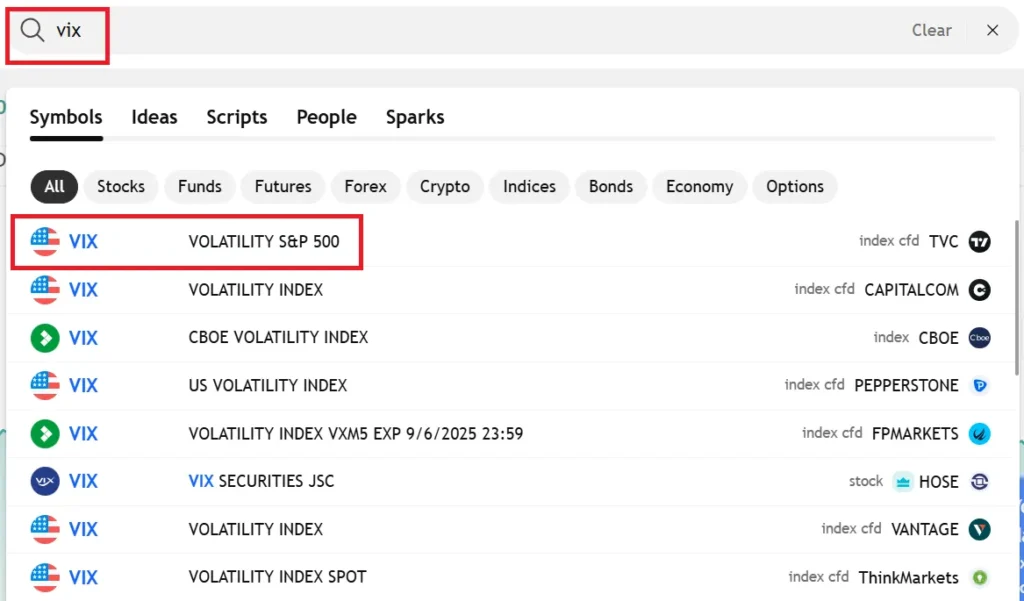The width and height of the screenshot is (1024, 601).
Task: Click the FPMARKETS exchange logo icon
Action: (x=979, y=434)
